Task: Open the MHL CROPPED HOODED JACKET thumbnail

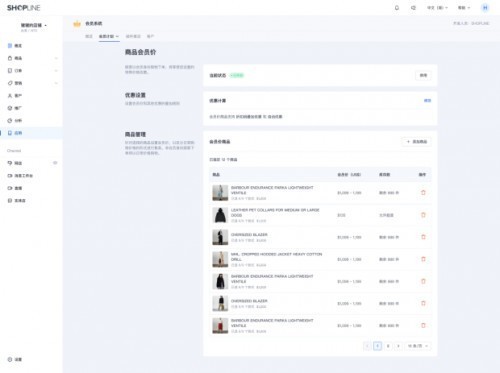Action: (220, 259)
